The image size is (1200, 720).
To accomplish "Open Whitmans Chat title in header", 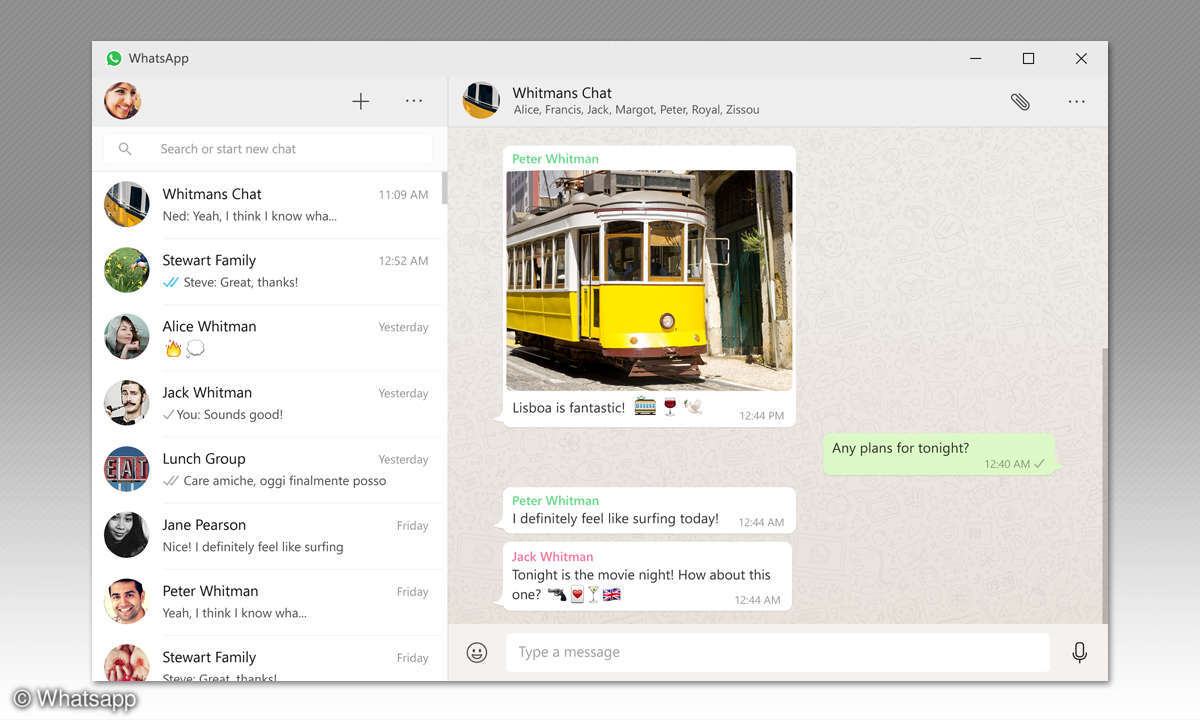I will (562, 92).
